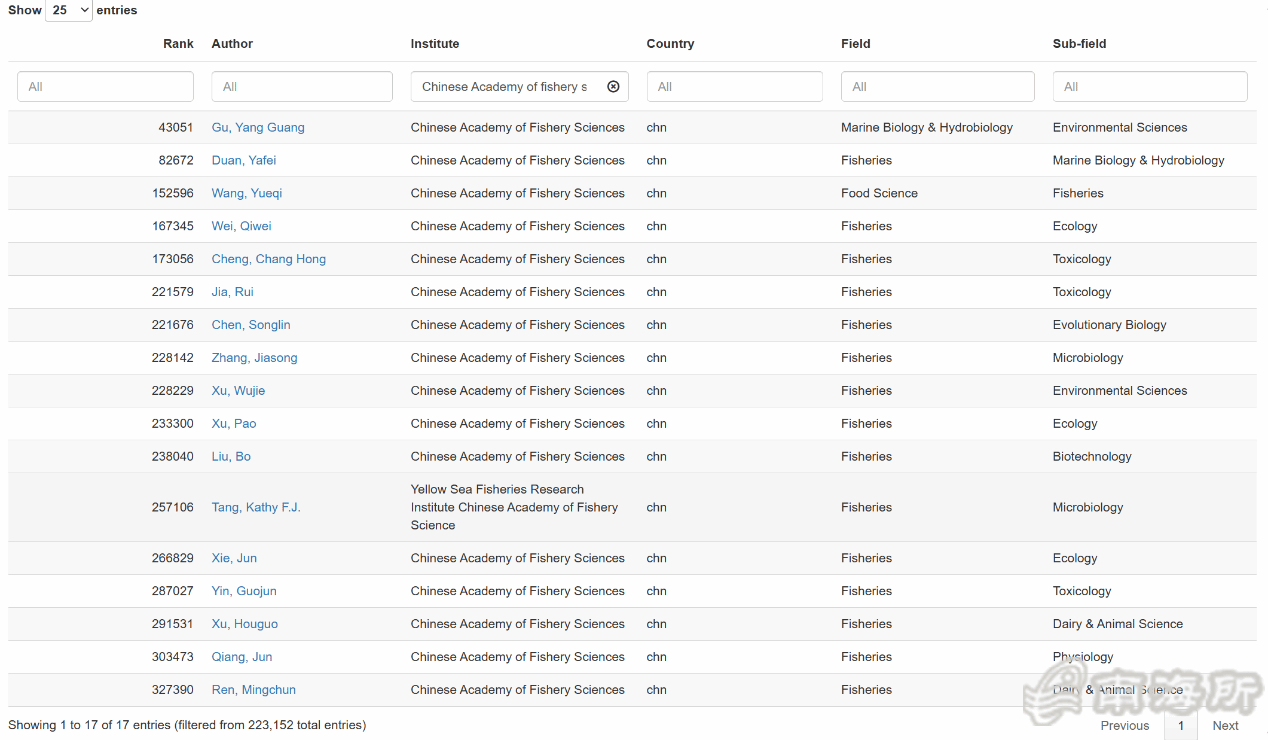The width and height of the screenshot is (1268, 740).
Task: Clear the Institute filter with the X icon
Action: point(613,87)
